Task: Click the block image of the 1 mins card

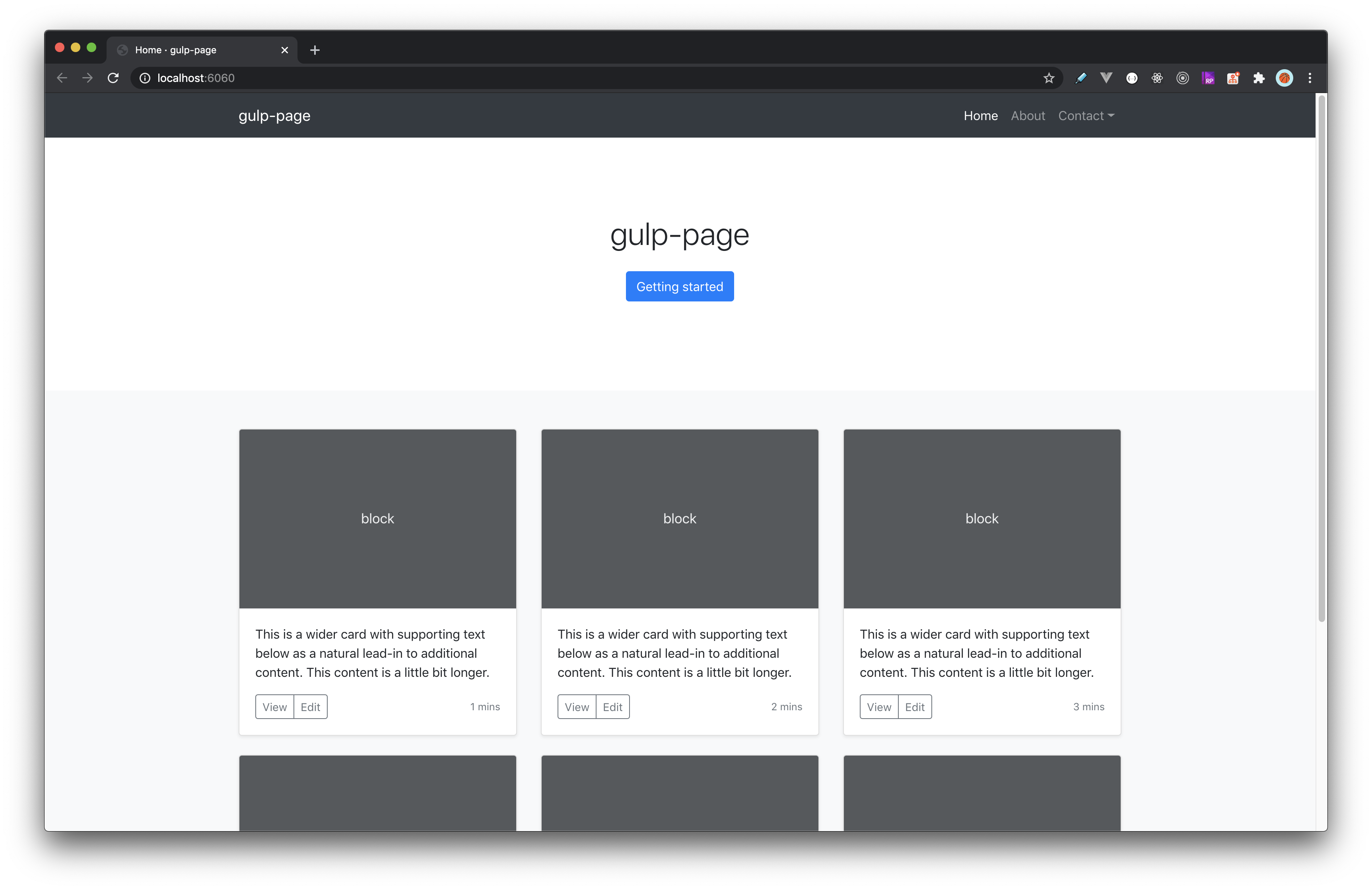Action: (377, 519)
